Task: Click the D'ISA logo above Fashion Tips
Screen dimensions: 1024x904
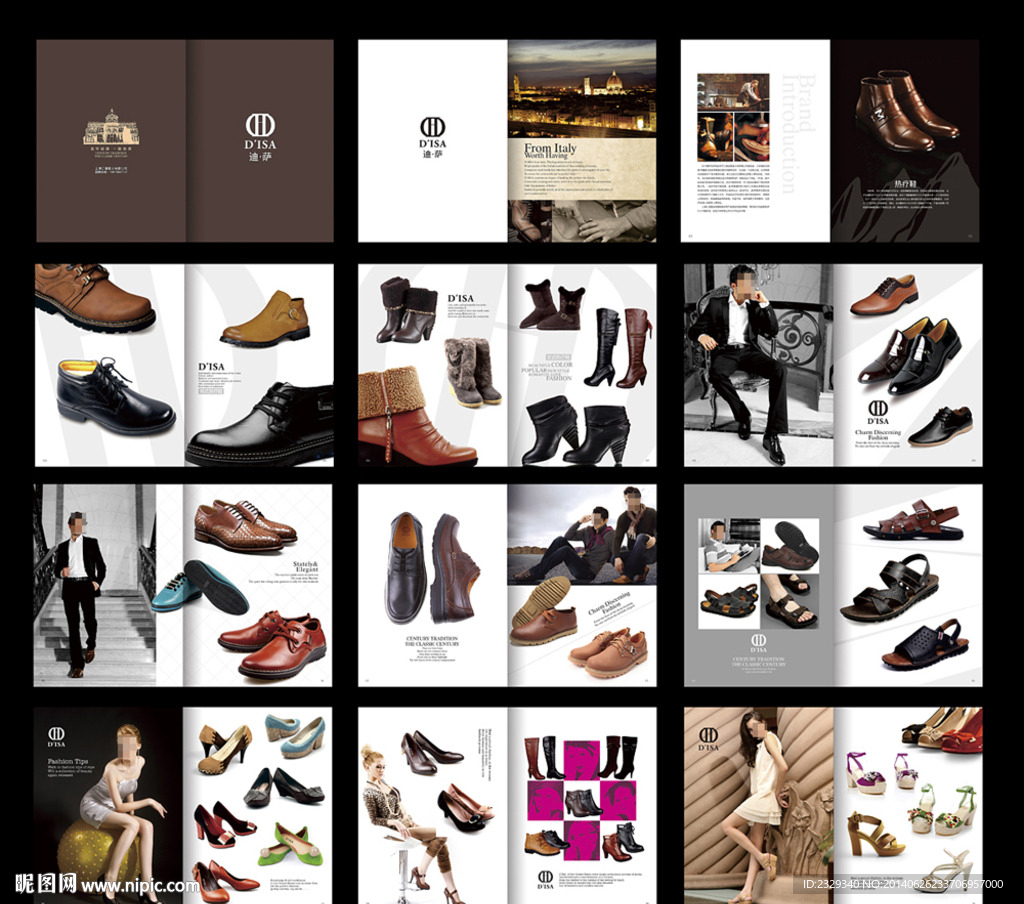Action: pyautogui.click(x=56, y=737)
